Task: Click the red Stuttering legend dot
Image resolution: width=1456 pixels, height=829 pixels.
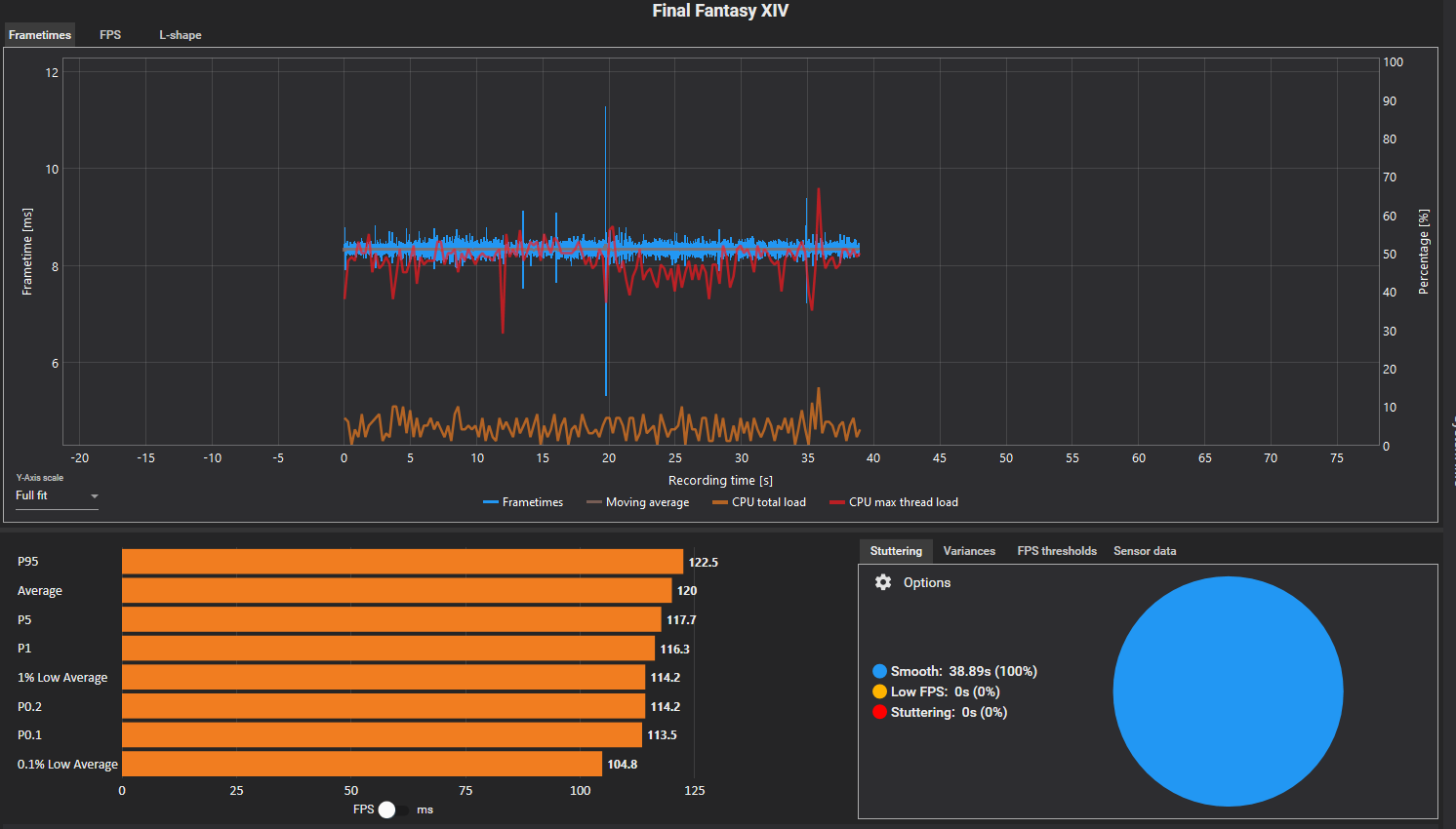Action: 879,712
